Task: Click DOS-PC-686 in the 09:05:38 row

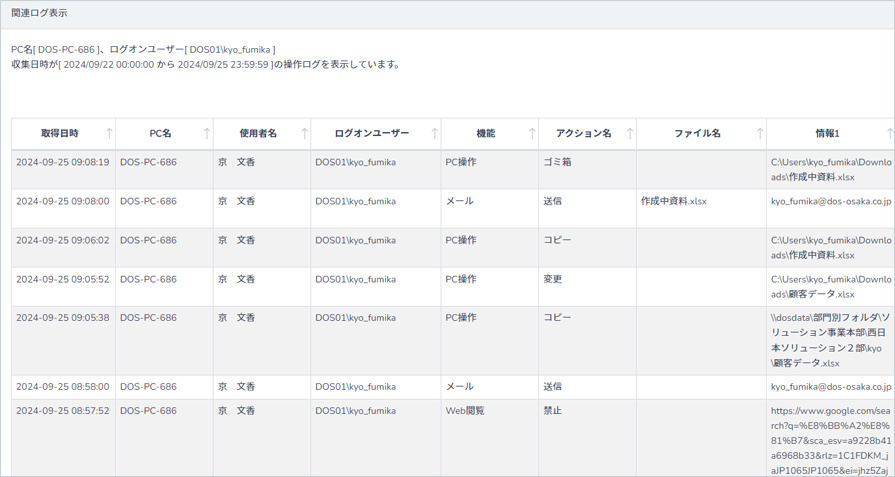Action: click(x=148, y=318)
